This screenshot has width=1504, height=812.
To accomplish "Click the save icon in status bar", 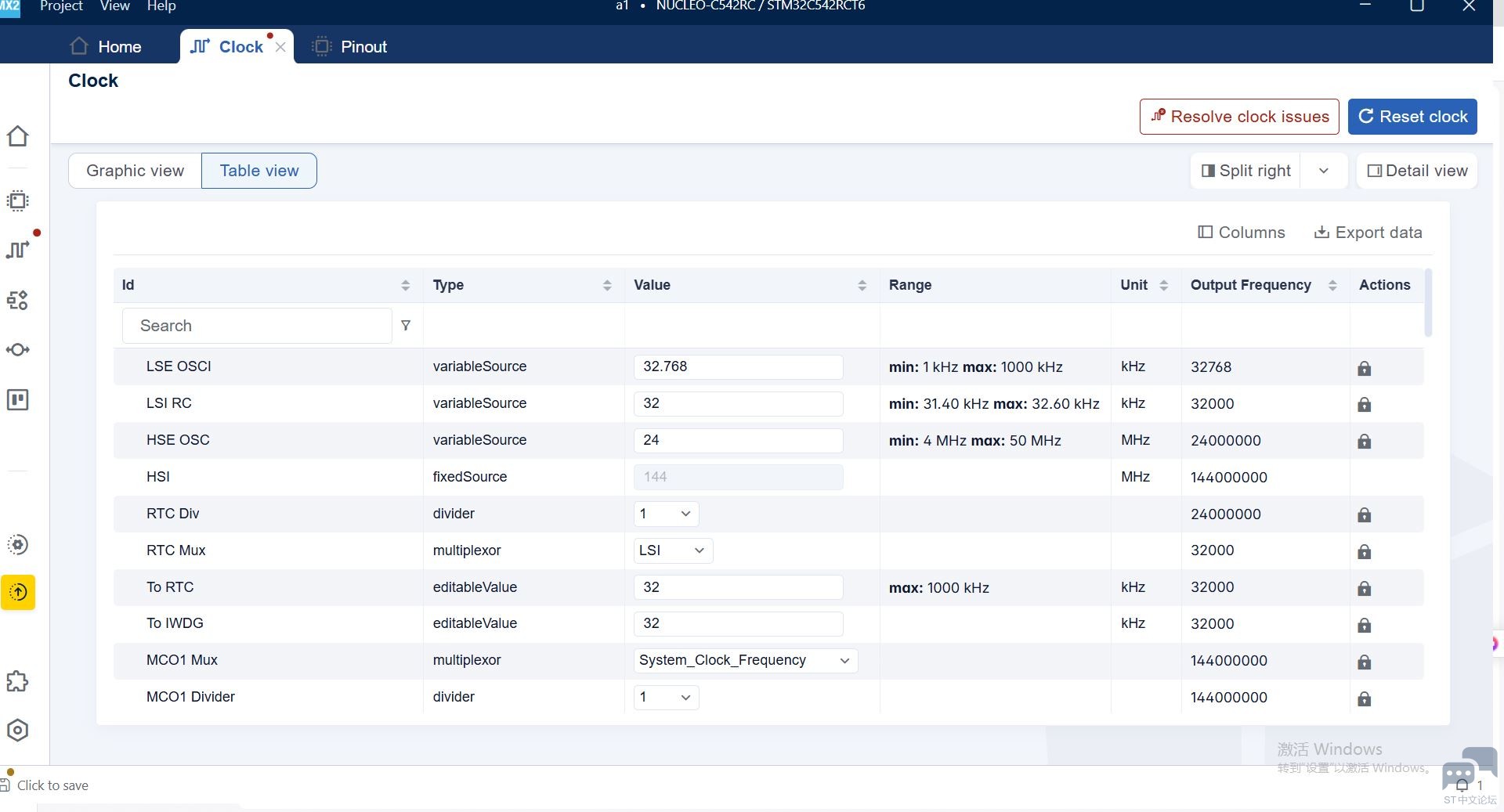I will 5,785.
